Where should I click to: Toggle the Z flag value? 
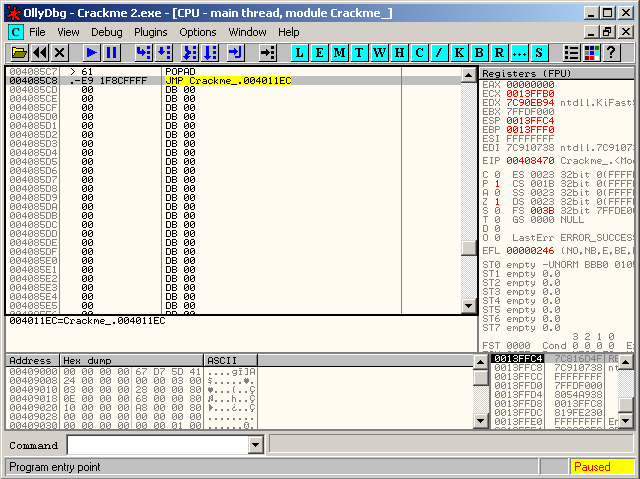point(497,202)
